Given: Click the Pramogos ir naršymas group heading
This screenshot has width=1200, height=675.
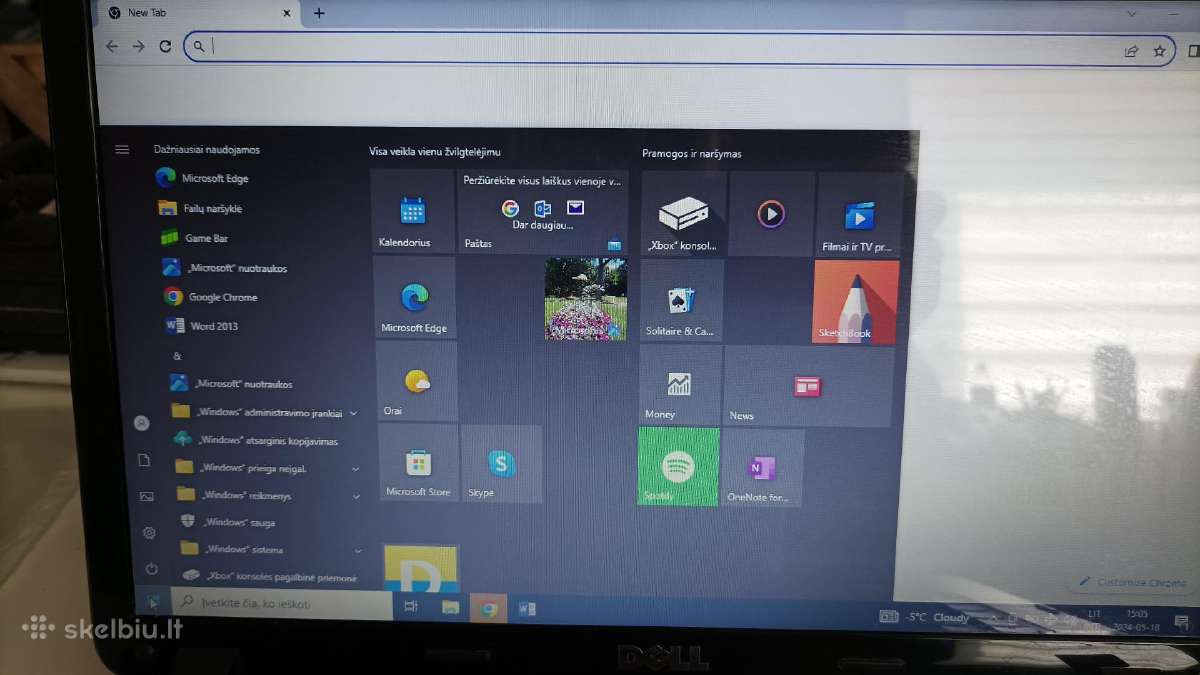Looking at the screenshot, I should coord(692,154).
